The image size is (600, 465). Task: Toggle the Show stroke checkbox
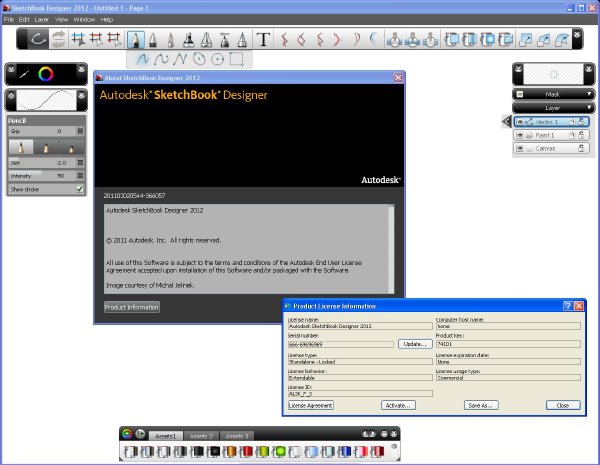coord(80,189)
